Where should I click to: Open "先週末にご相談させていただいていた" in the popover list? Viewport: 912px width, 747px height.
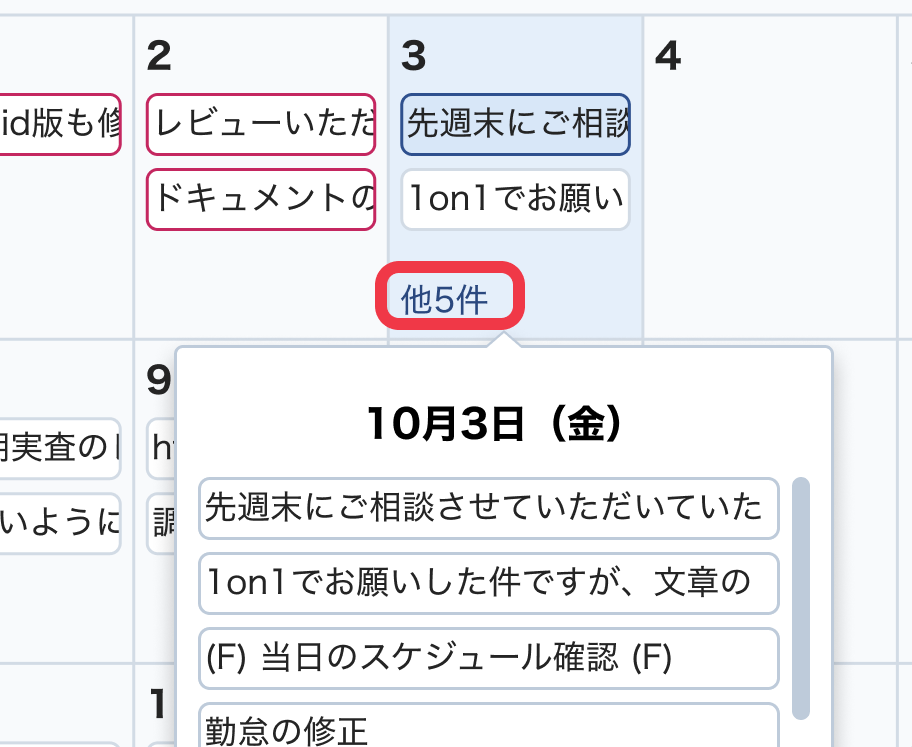[x=488, y=507]
